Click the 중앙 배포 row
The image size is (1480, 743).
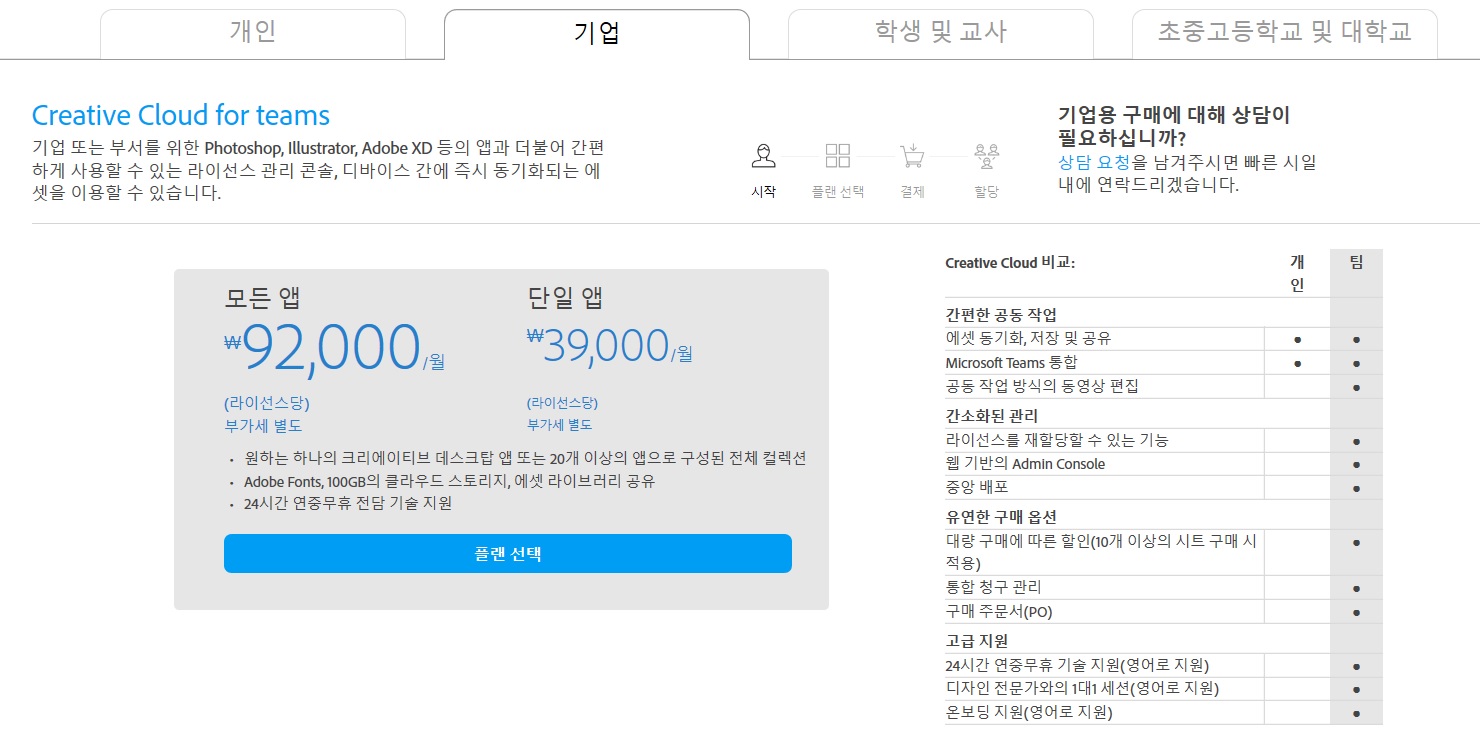(x=1163, y=488)
